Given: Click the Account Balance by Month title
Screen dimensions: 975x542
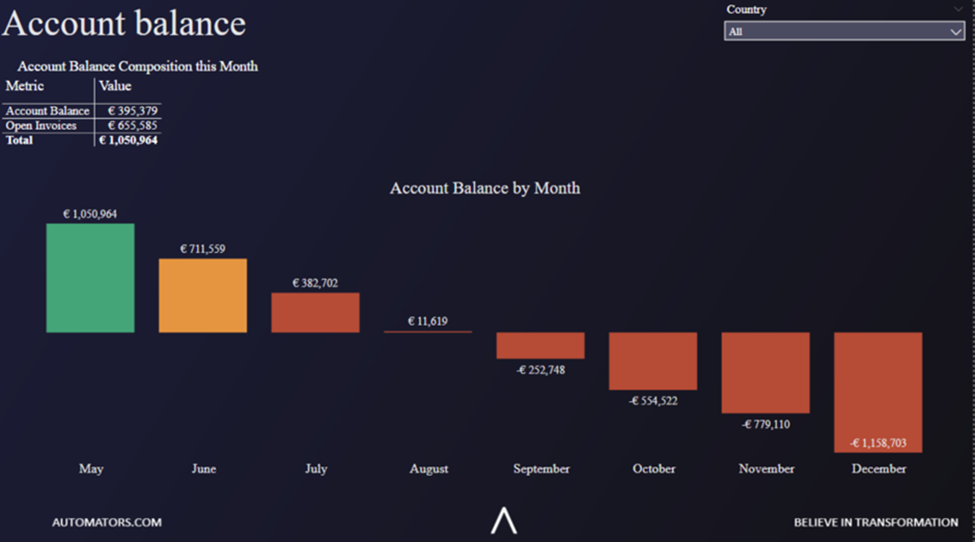Looking at the screenshot, I should pyautogui.click(x=485, y=188).
